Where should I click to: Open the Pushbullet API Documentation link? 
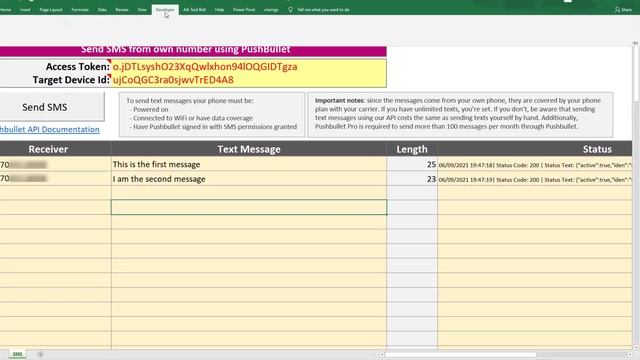[49, 129]
